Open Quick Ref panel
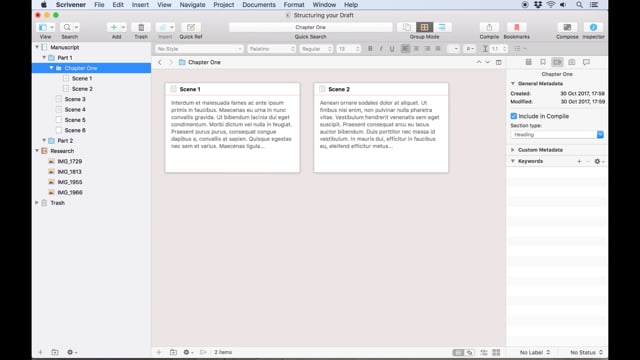640x360 pixels. point(191,27)
